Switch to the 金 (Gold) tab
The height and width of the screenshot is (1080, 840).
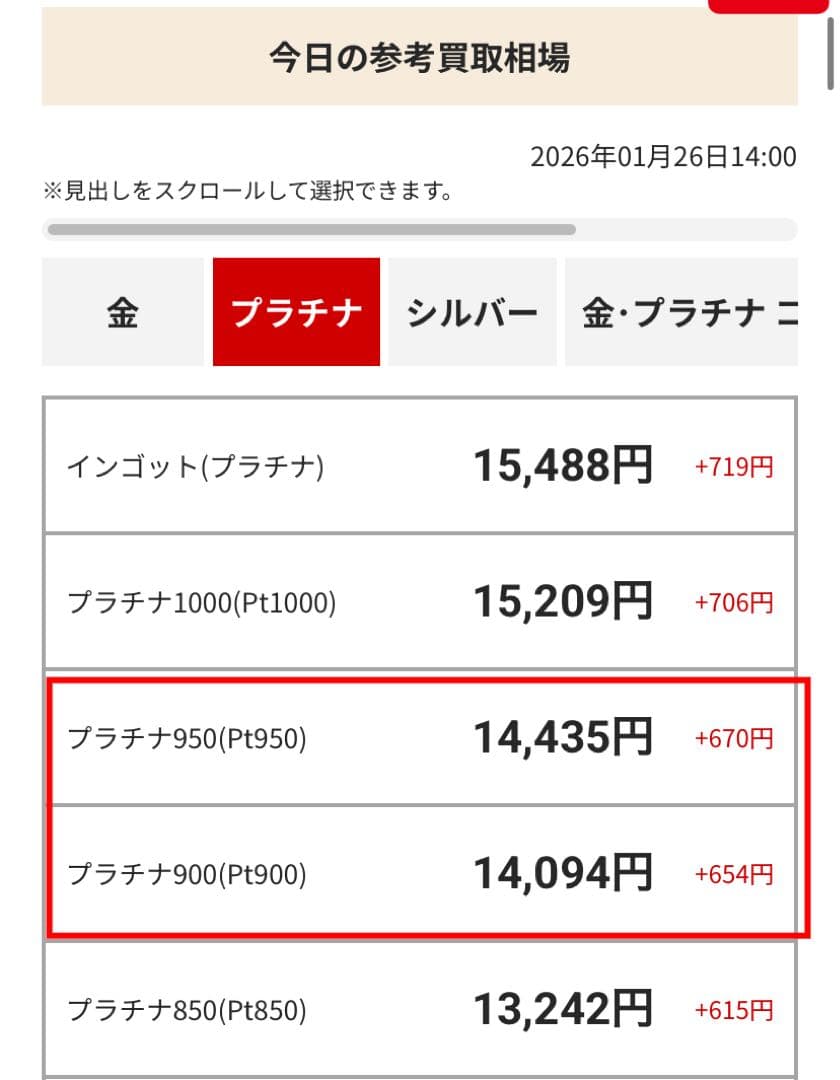coord(121,312)
